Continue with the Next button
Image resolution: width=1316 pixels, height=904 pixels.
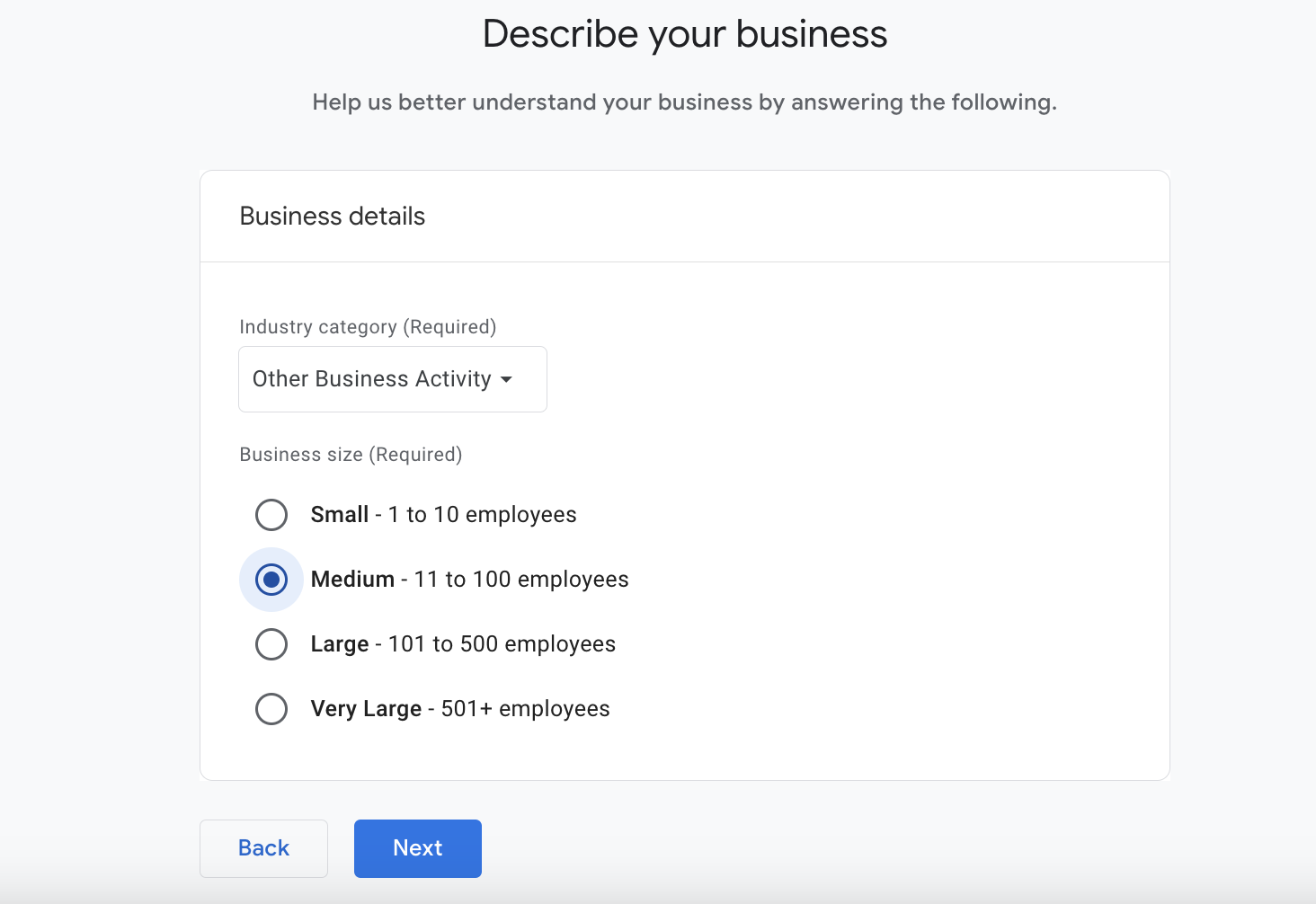point(418,848)
